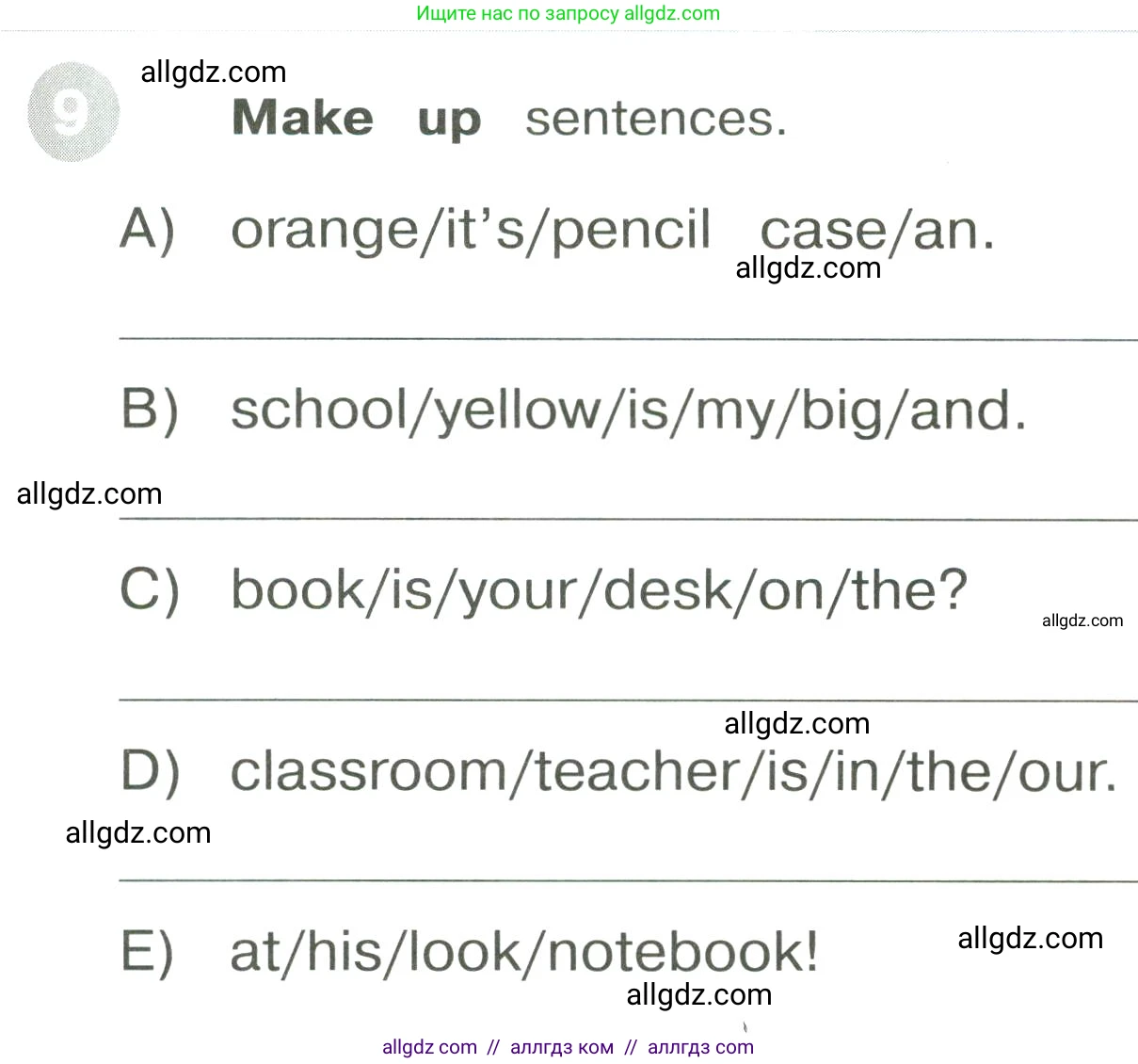Screen dimensions: 1138x1064
Task: Open the green 'Ищите нас по запросу allgdz.com' header link
Action: click(x=568, y=13)
